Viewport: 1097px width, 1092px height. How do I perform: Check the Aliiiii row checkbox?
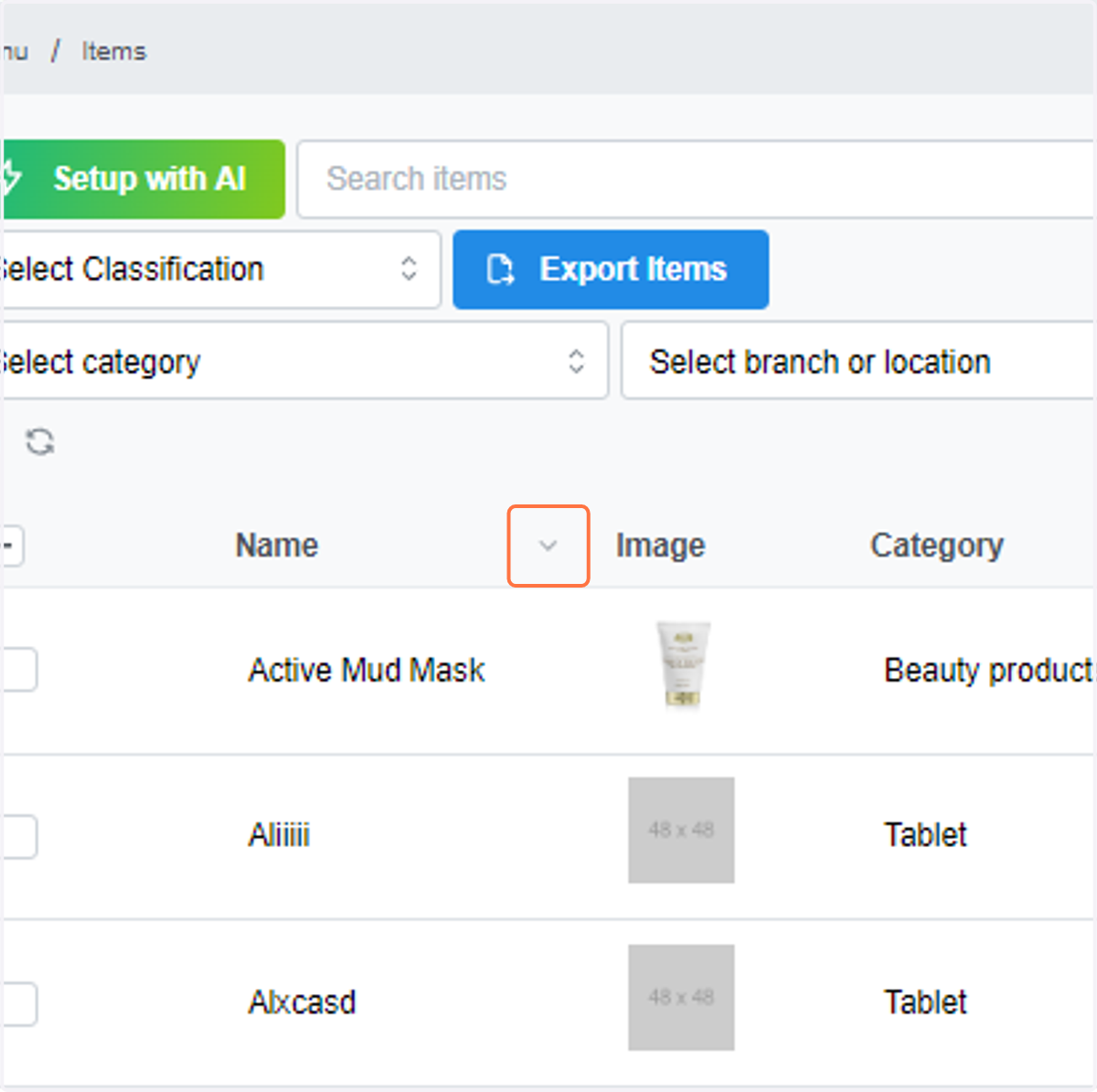coord(18,836)
